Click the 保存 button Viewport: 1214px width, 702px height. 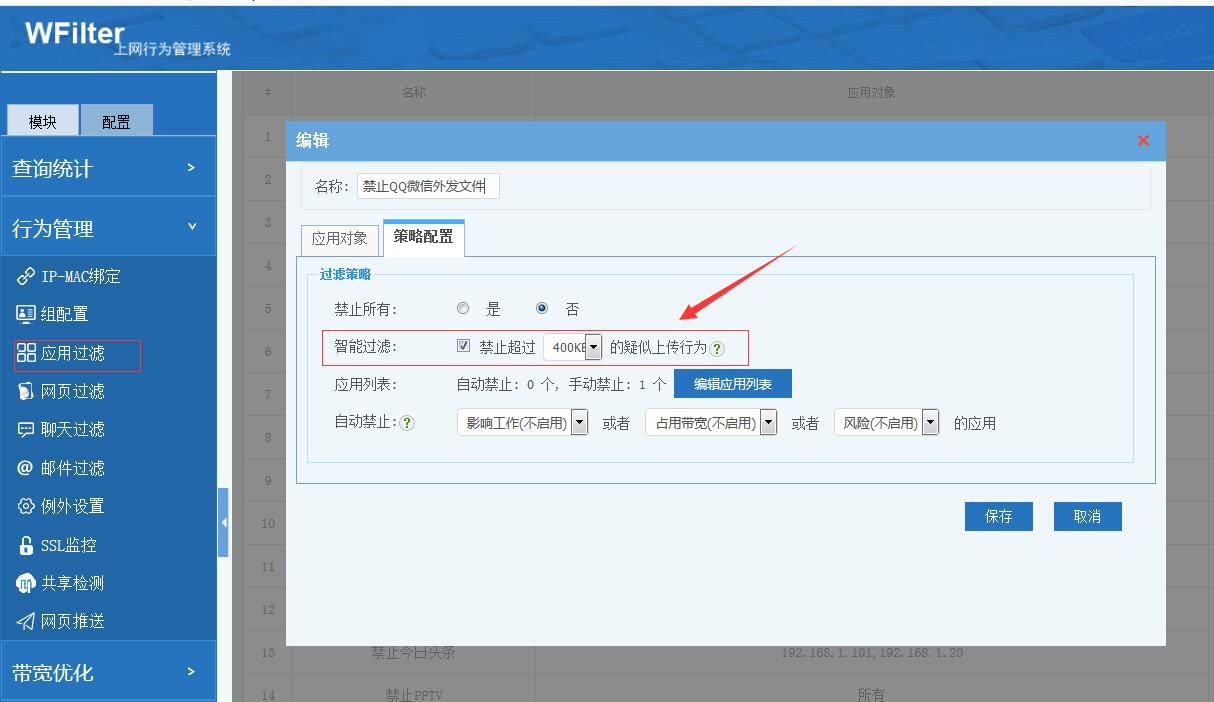click(x=998, y=516)
